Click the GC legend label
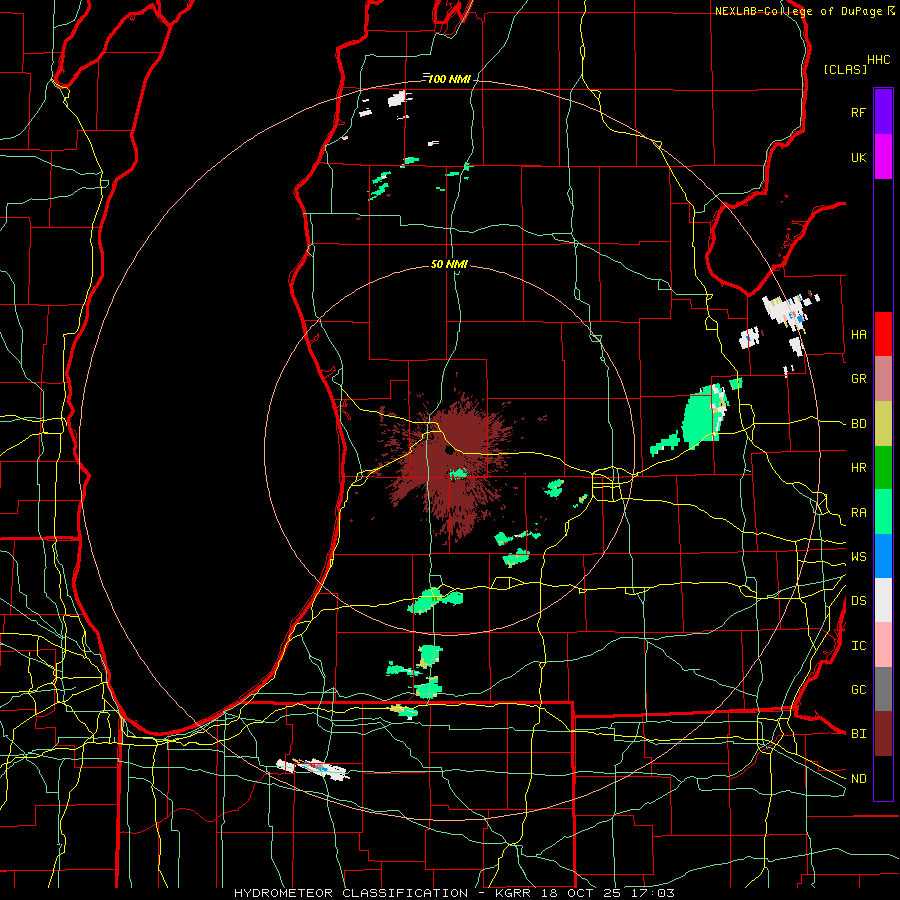 [858, 690]
